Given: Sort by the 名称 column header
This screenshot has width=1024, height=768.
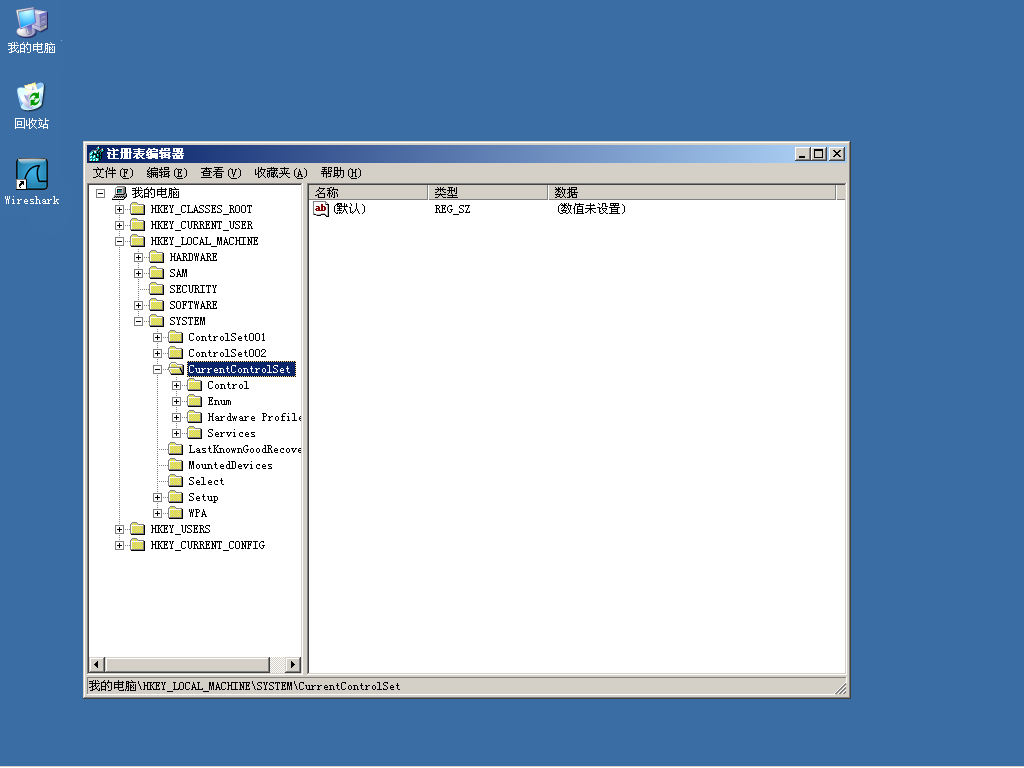Looking at the screenshot, I should click(368, 192).
